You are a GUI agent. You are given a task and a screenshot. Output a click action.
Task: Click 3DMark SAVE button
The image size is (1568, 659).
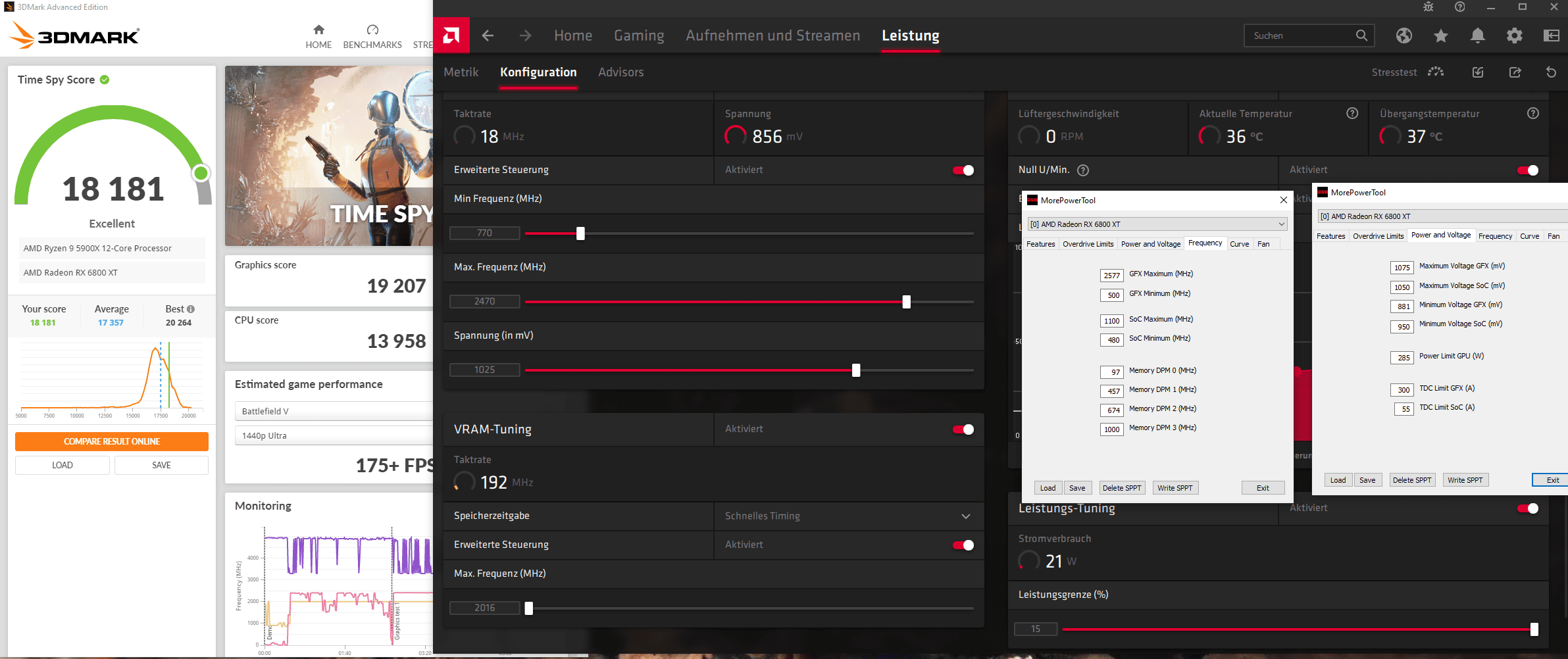[x=161, y=465]
